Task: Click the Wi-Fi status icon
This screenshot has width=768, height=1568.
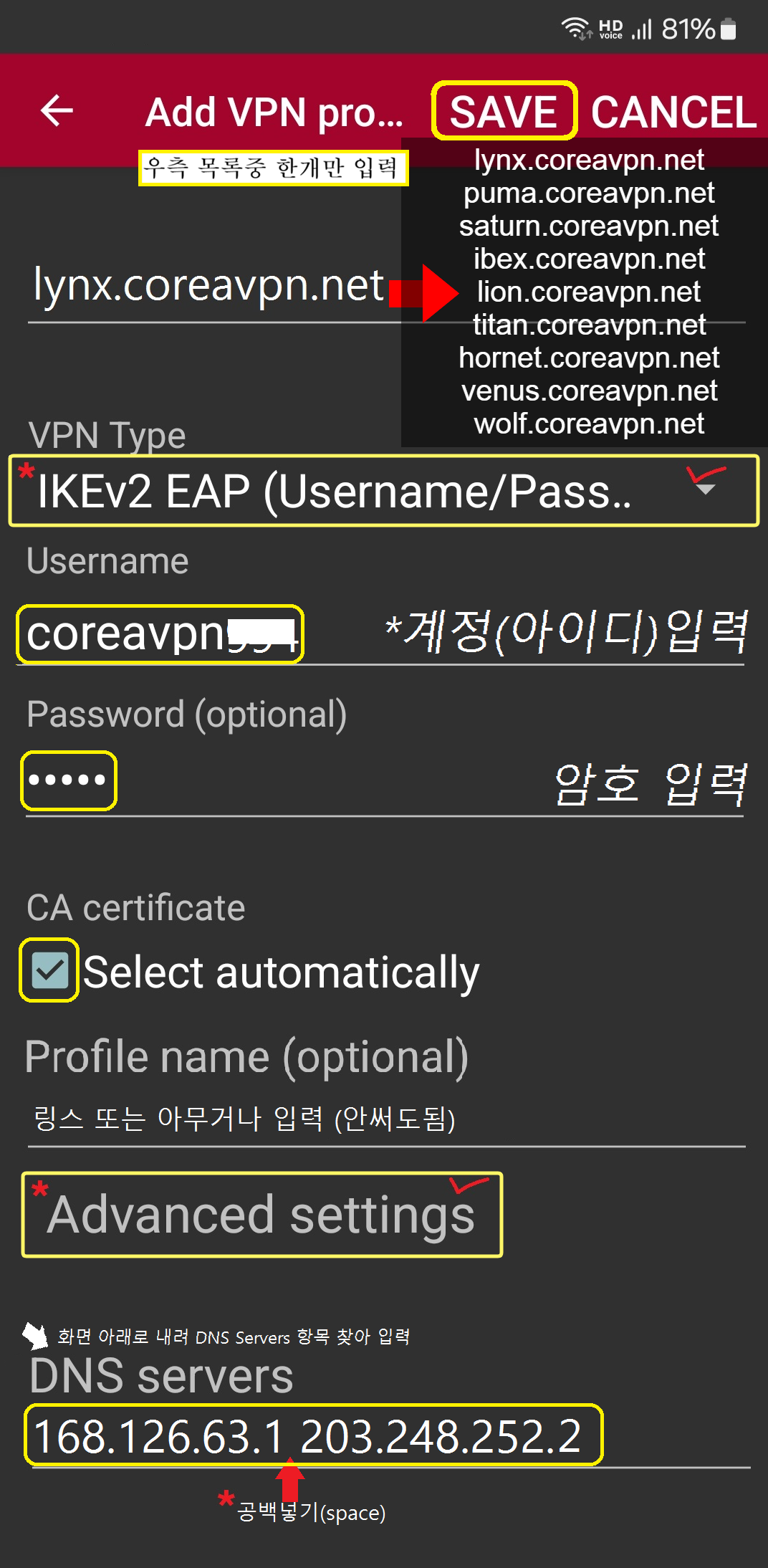Action: point(575,29)
